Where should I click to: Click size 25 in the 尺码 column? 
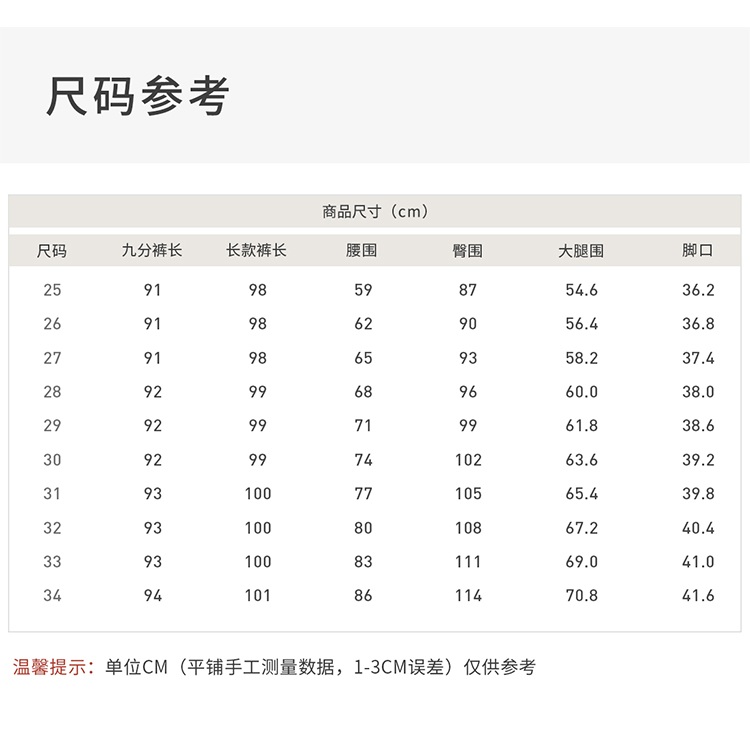52,290
